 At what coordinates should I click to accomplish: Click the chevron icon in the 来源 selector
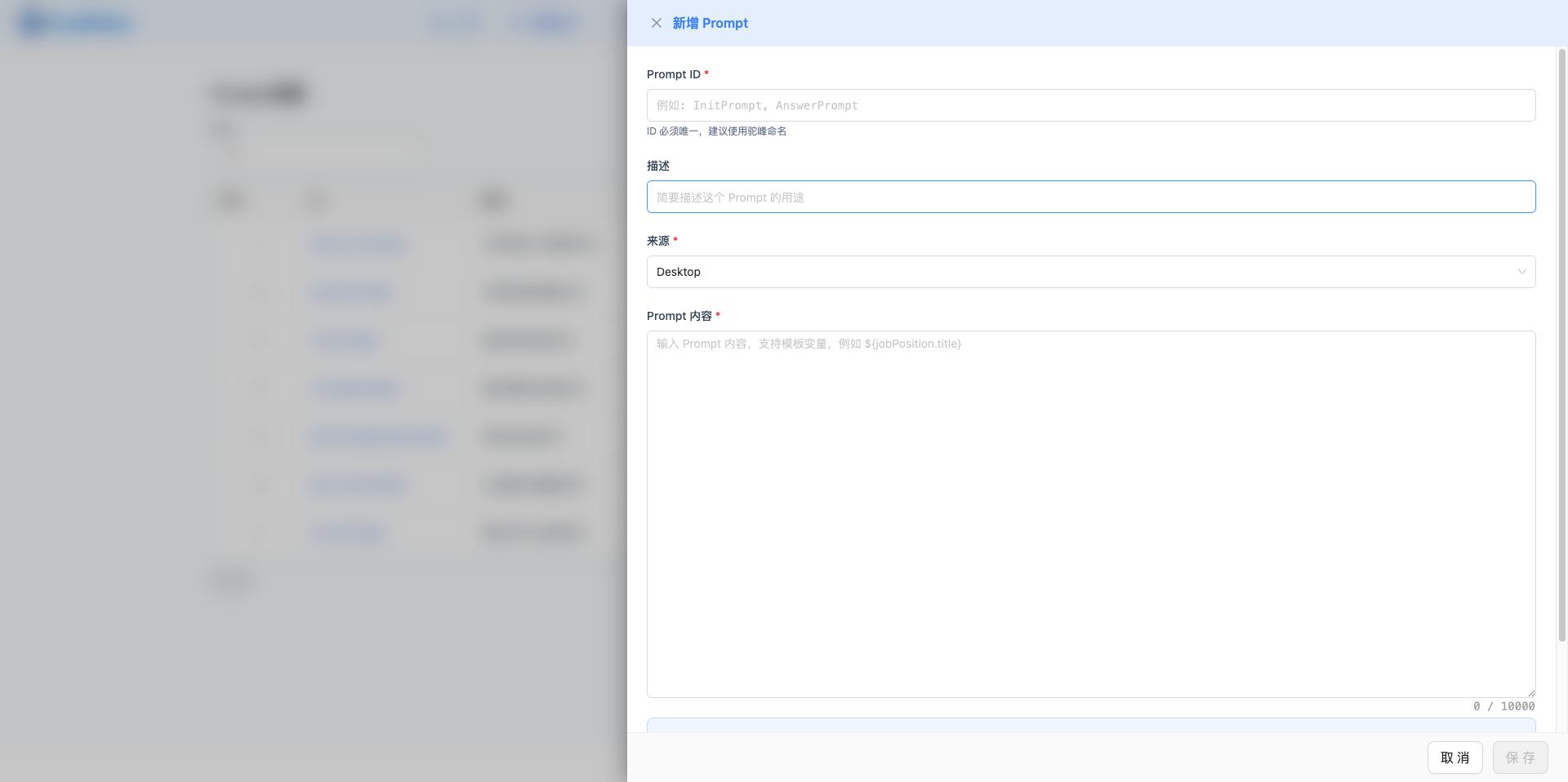(1521, 272)
